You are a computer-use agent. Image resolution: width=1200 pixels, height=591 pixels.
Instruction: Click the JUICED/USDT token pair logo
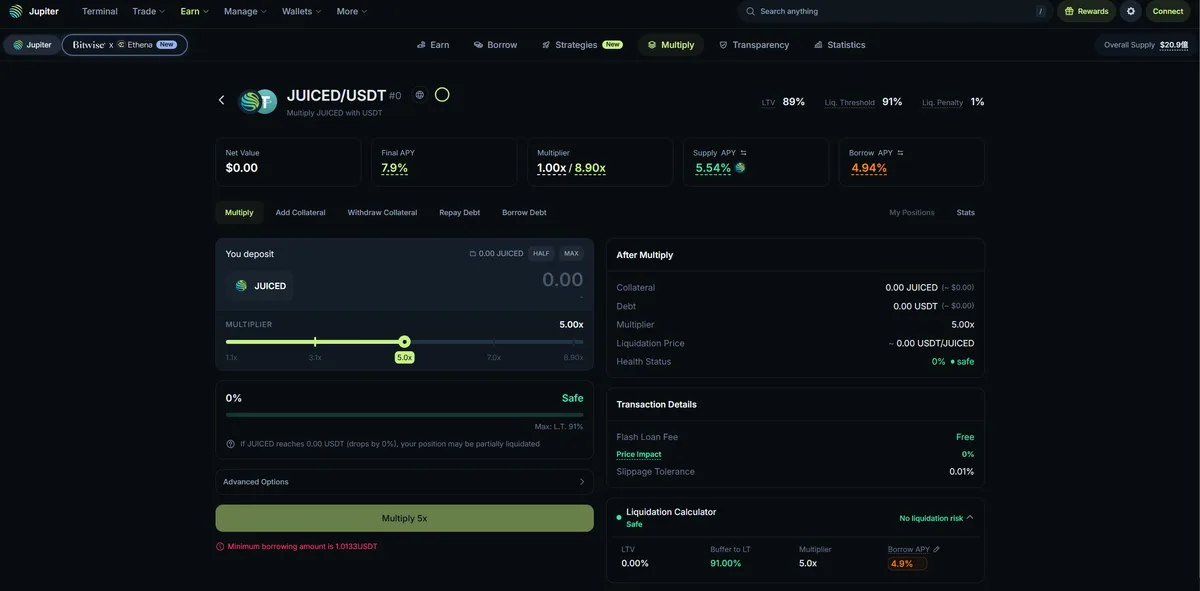coord(257,101)
